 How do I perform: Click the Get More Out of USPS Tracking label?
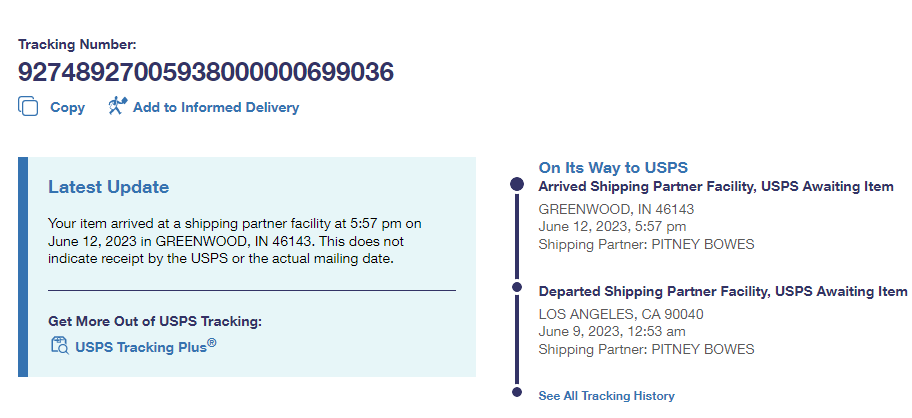pyautogui.click(x=155, y=321)
